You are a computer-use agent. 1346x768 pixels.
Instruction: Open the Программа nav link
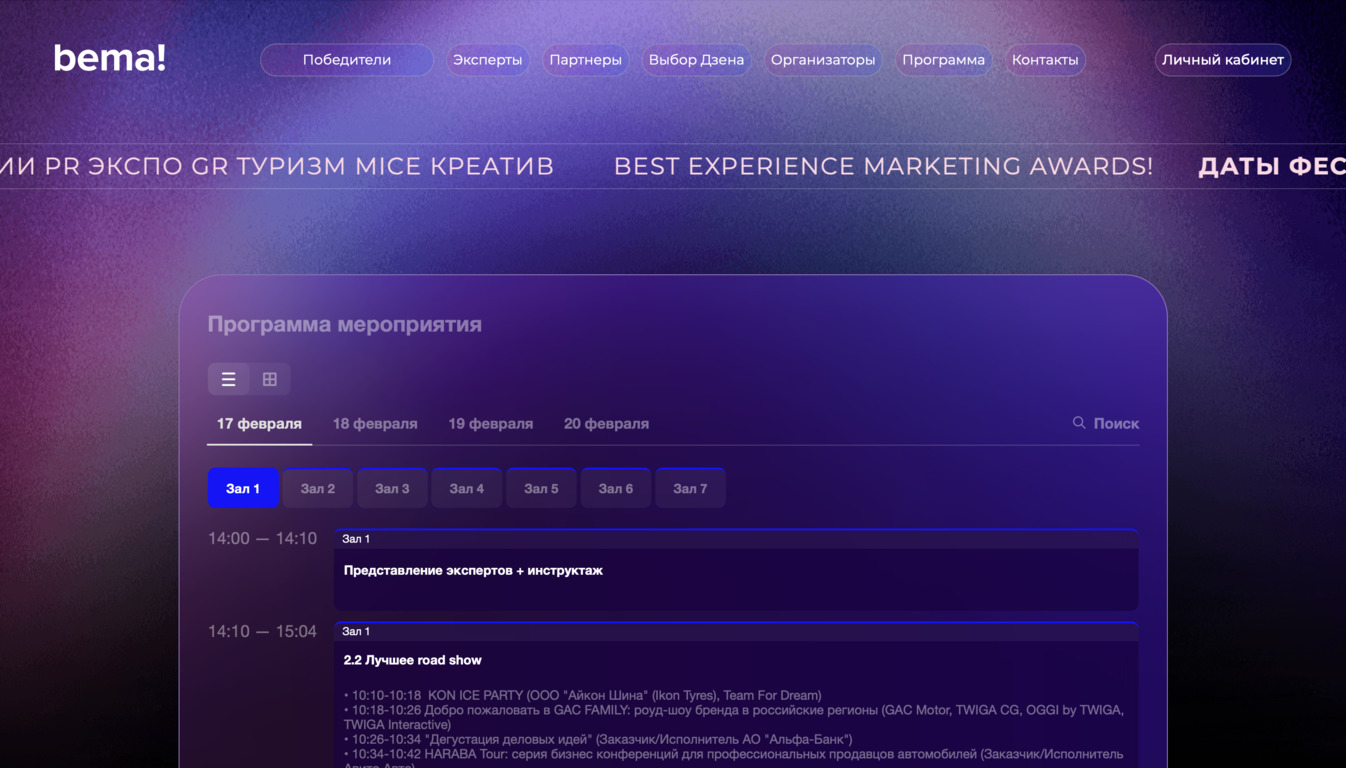point(943,60)
